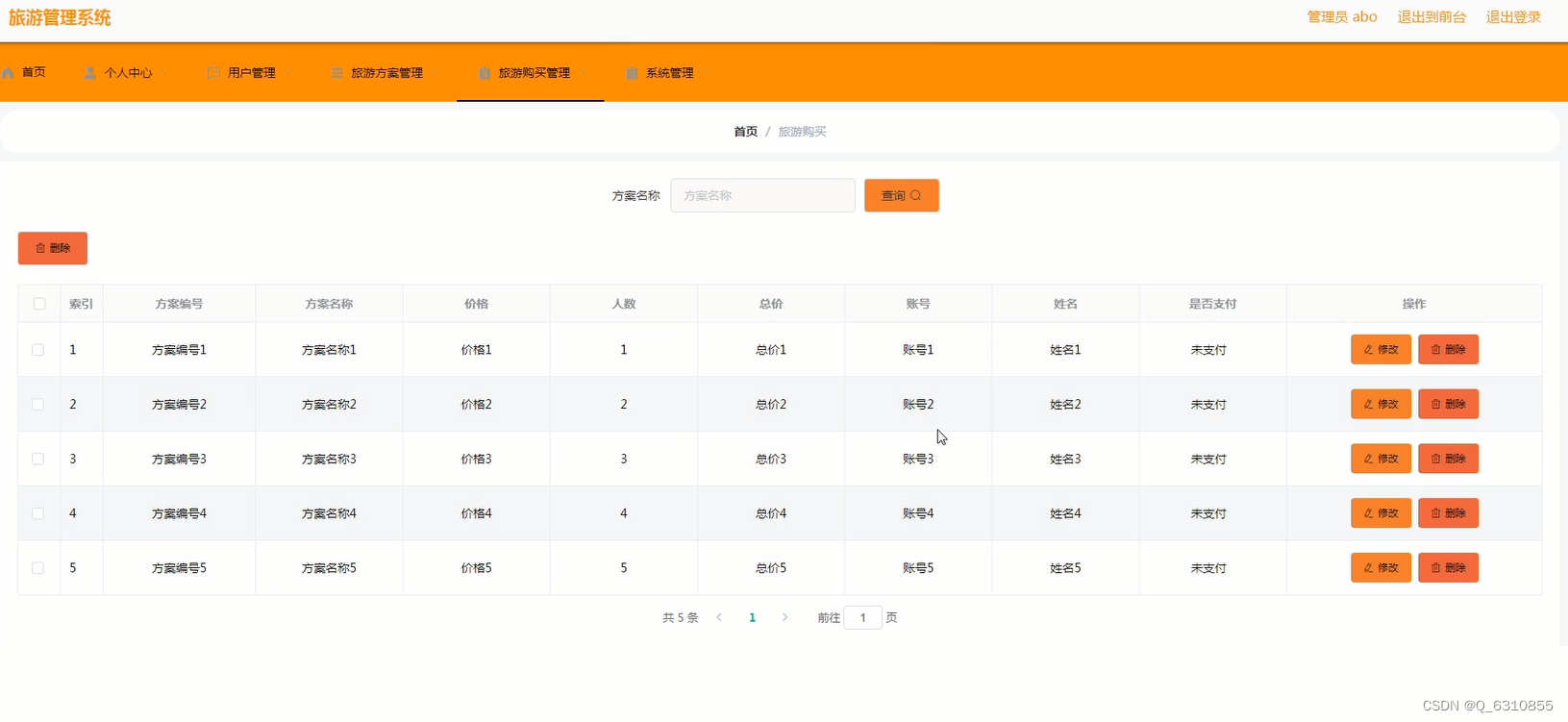This screenshot has width=1568, height=722.
Task: Click the cell 姓名4
Action: pyautogui.click(x=1065, y=513)
